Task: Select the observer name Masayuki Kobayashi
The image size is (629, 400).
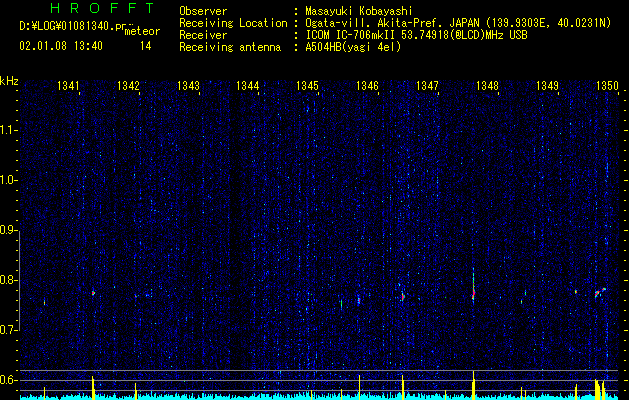Action: pos(359,11)
